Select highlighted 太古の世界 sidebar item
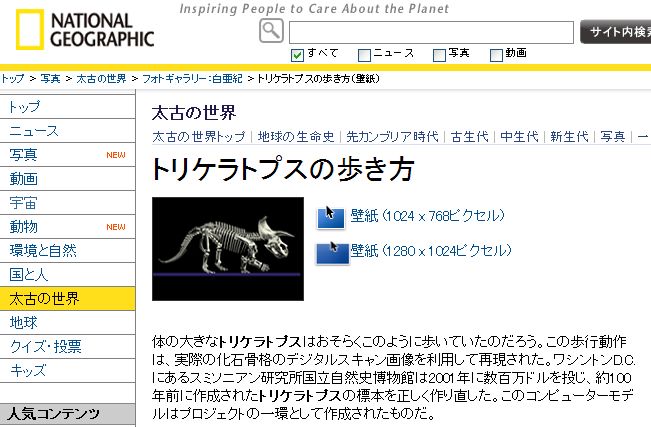The height and width of the screenshot is (427, 651). click(x=67, y=299)
